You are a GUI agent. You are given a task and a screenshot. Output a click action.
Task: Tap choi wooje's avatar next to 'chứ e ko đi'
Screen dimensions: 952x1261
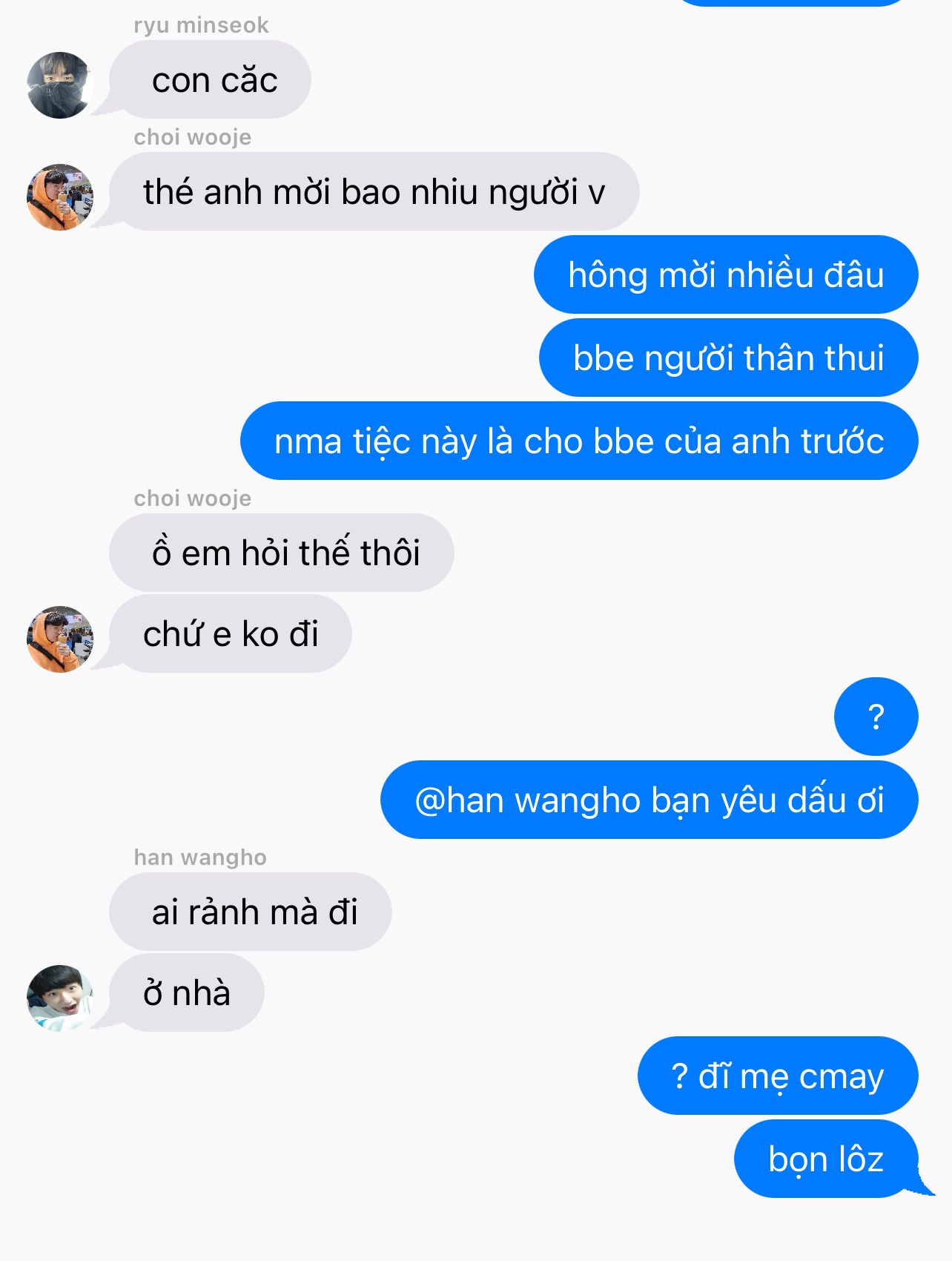(x=60, y=639)
